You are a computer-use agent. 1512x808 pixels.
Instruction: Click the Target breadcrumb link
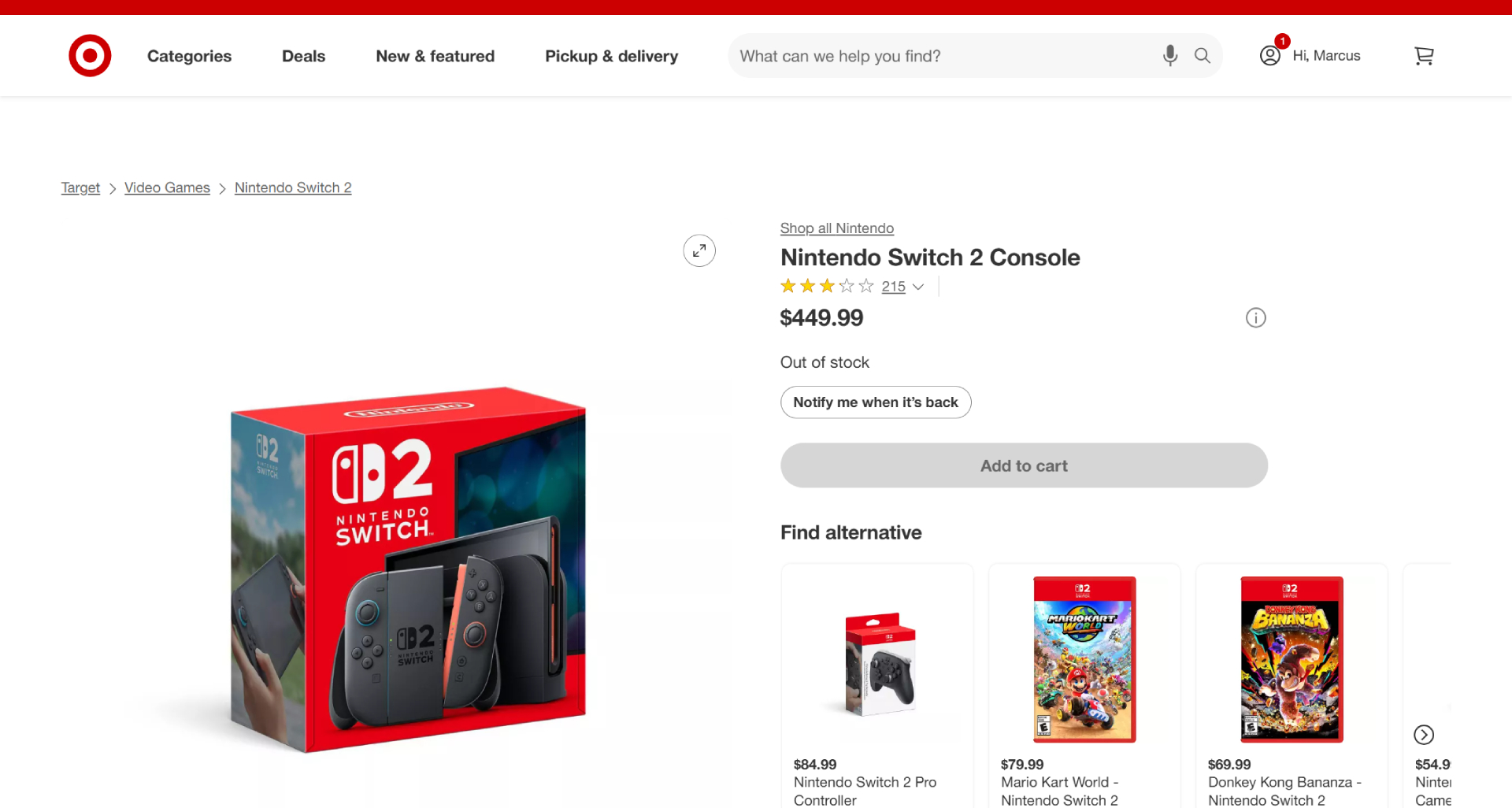click(x=80, y=187)
